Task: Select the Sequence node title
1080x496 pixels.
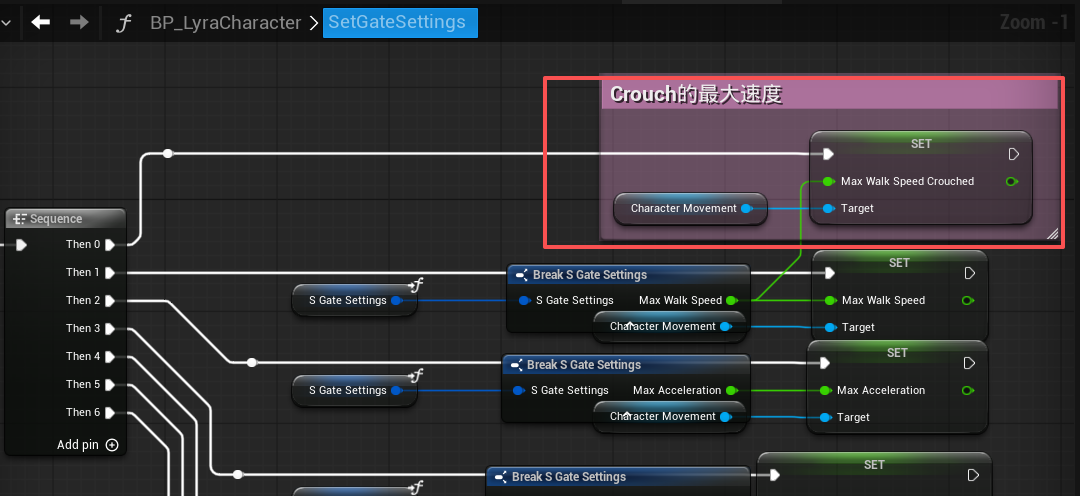Action: 56,218
